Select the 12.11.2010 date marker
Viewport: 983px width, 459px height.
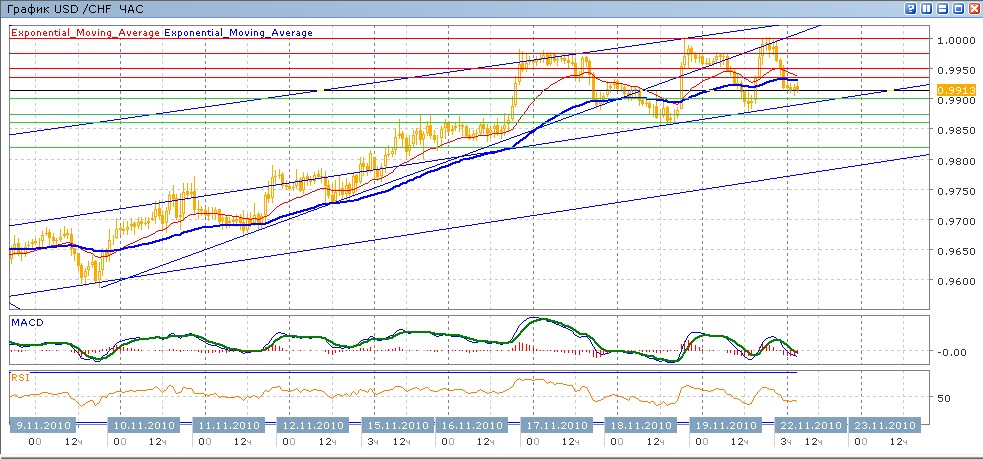coord(312,424)
